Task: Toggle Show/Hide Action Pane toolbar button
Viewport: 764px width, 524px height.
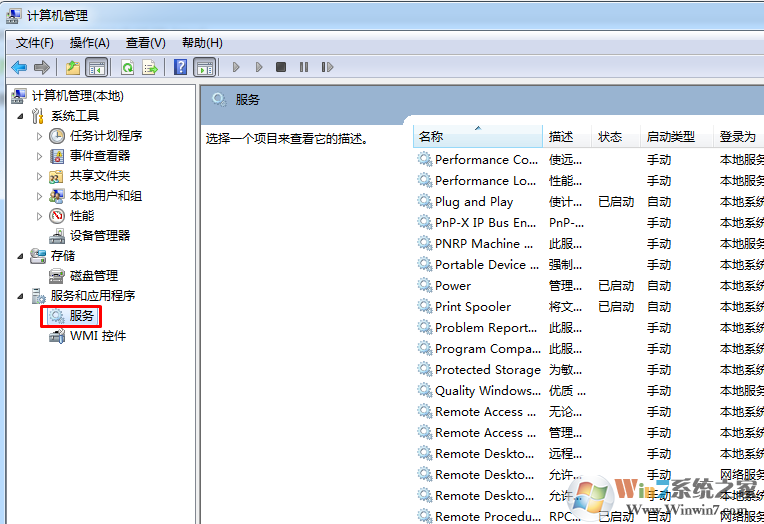Action: click(x=204, y=67)
